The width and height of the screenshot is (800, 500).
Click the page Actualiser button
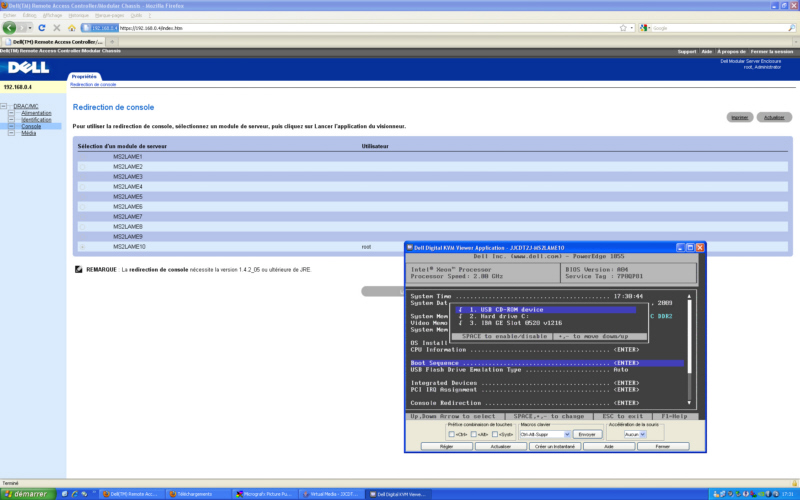[774, 117]
